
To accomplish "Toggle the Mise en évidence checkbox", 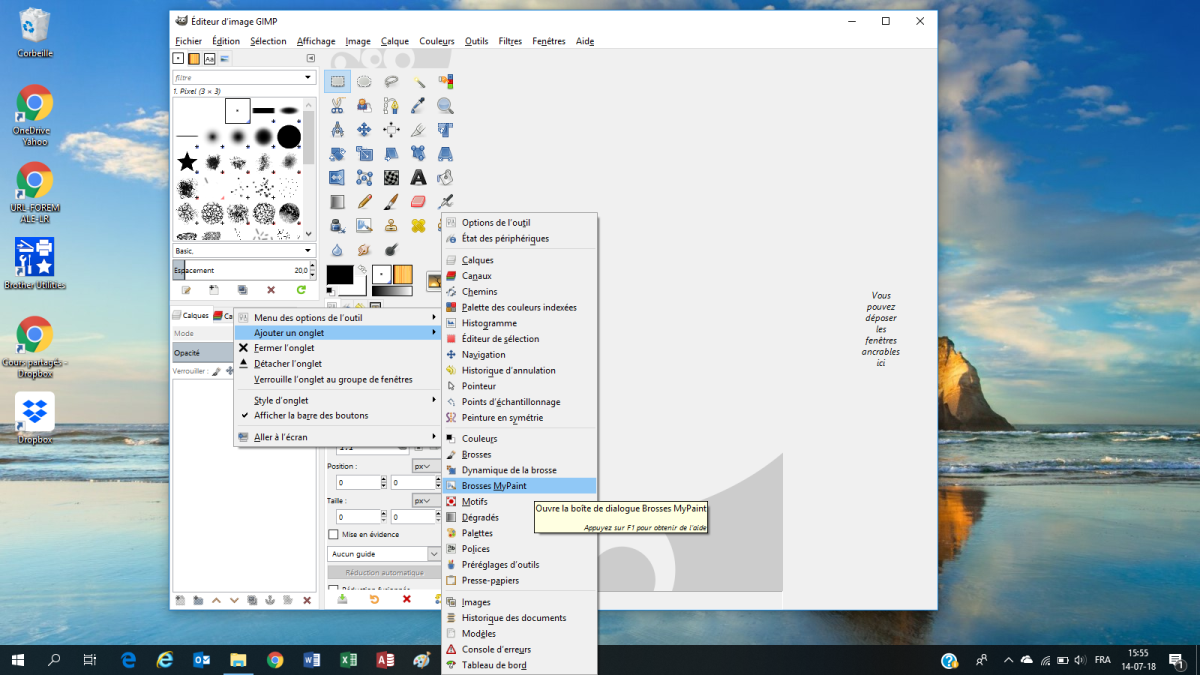I will (x=334, y=534).
